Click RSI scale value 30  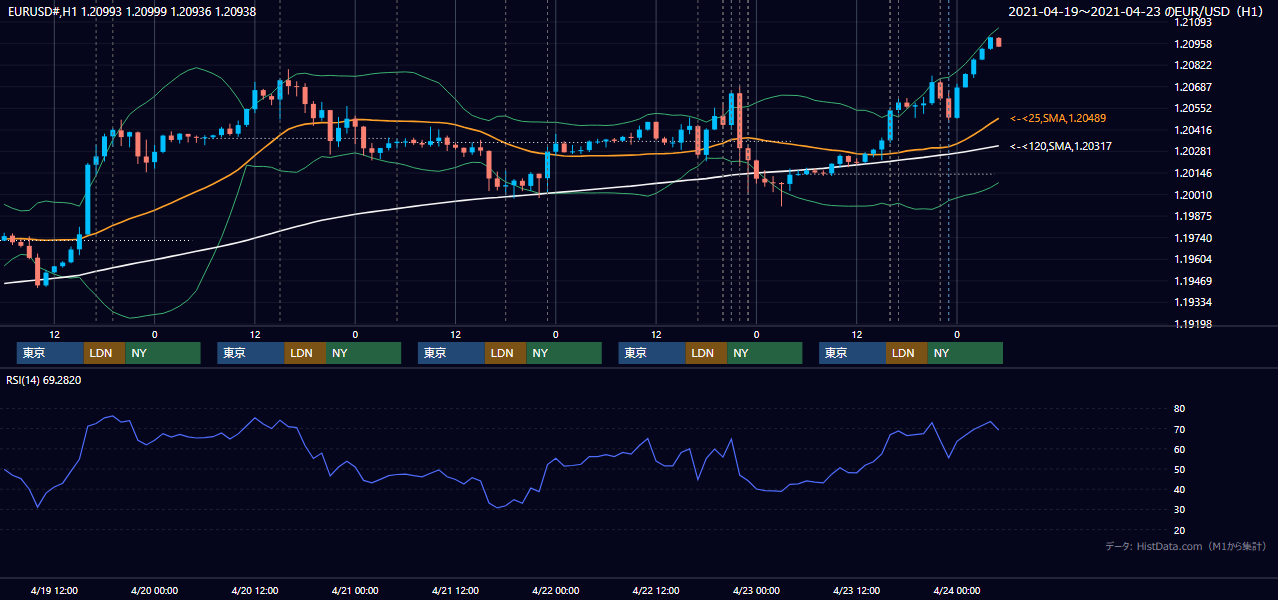pyautogui.click(x=1180, y=510)
